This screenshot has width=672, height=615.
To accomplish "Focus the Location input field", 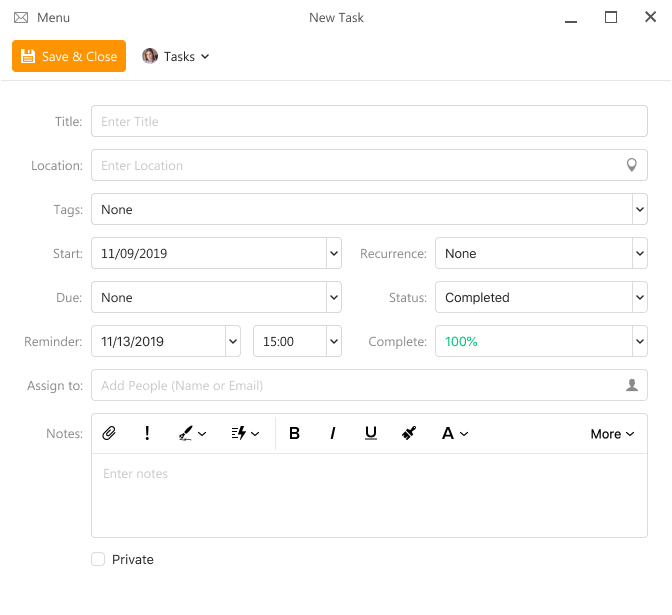I will pos(369,165).
